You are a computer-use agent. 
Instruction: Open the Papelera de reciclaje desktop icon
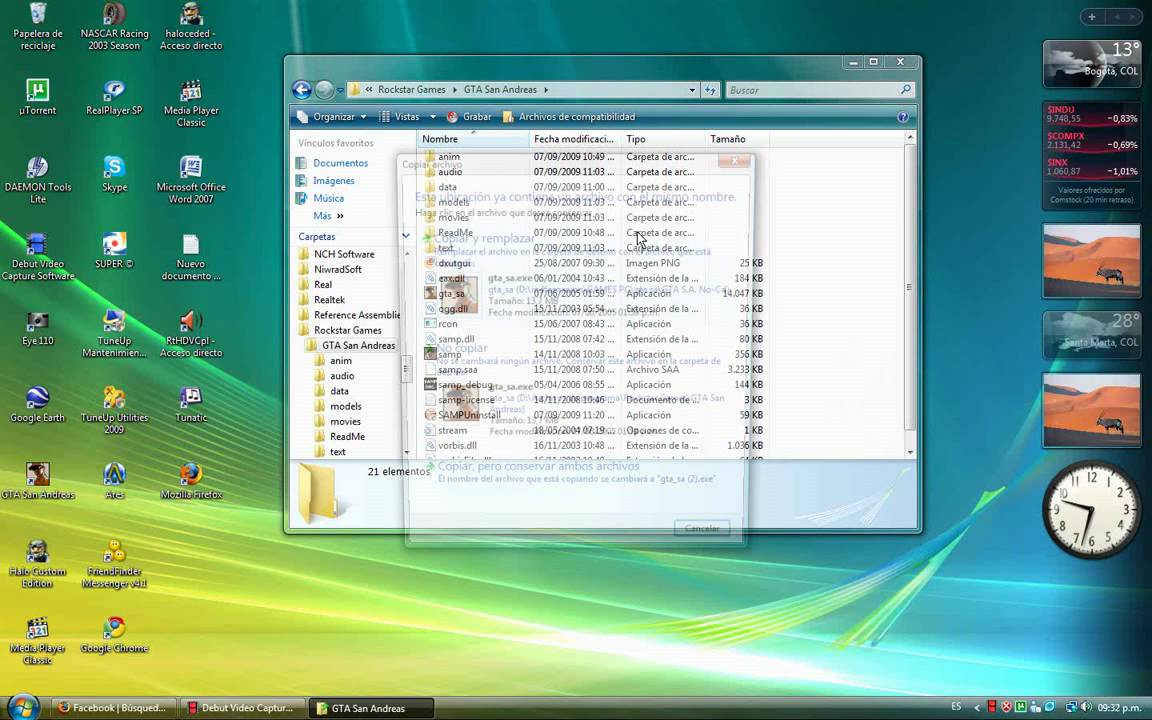coord(37,27)
